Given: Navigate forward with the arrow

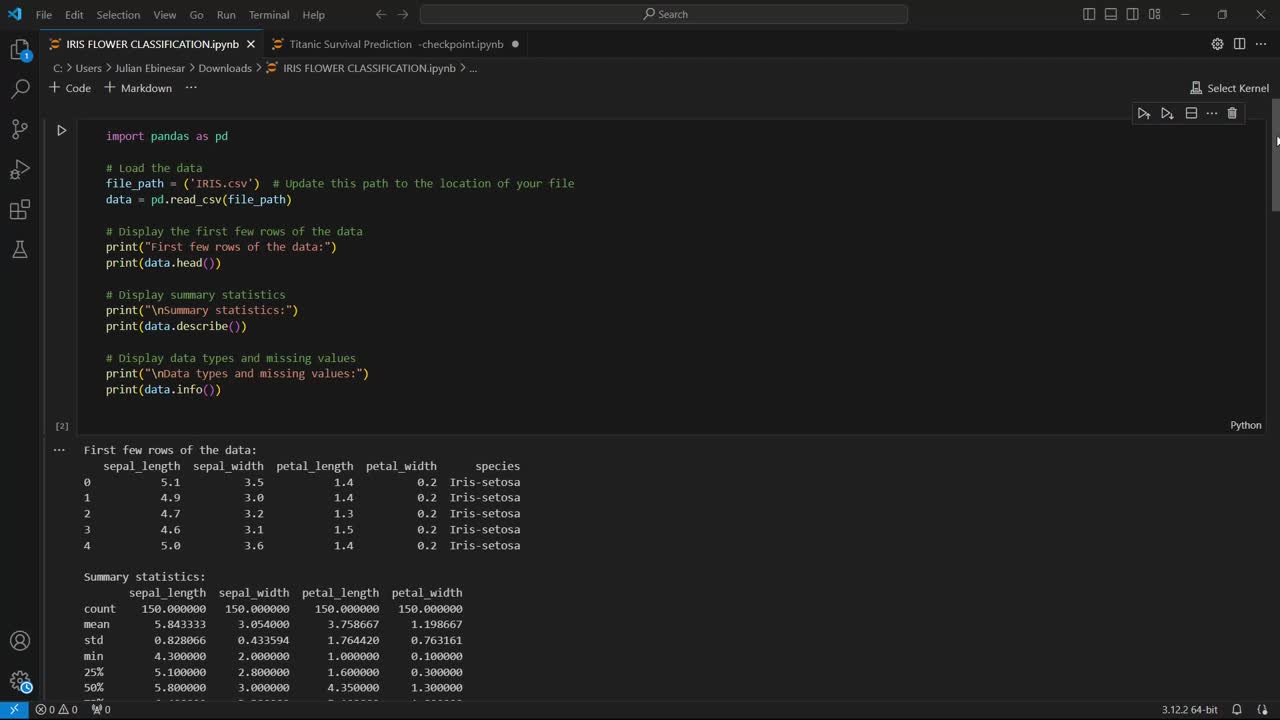Looking at the screenshot, I should click(403, 14).
